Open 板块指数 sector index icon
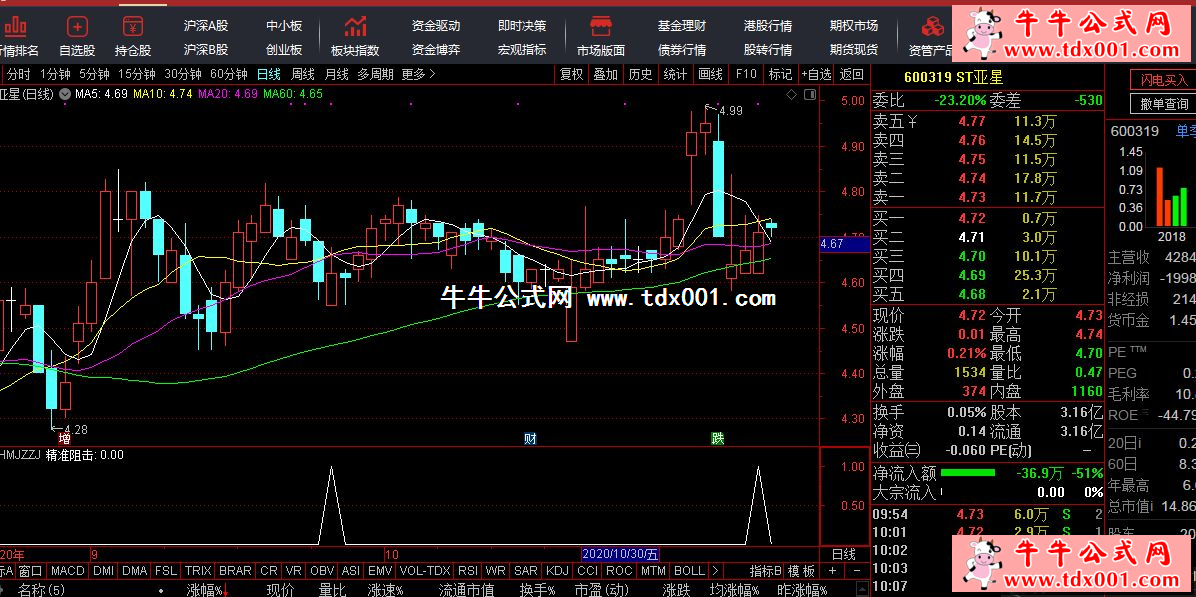 pos(355,36)
